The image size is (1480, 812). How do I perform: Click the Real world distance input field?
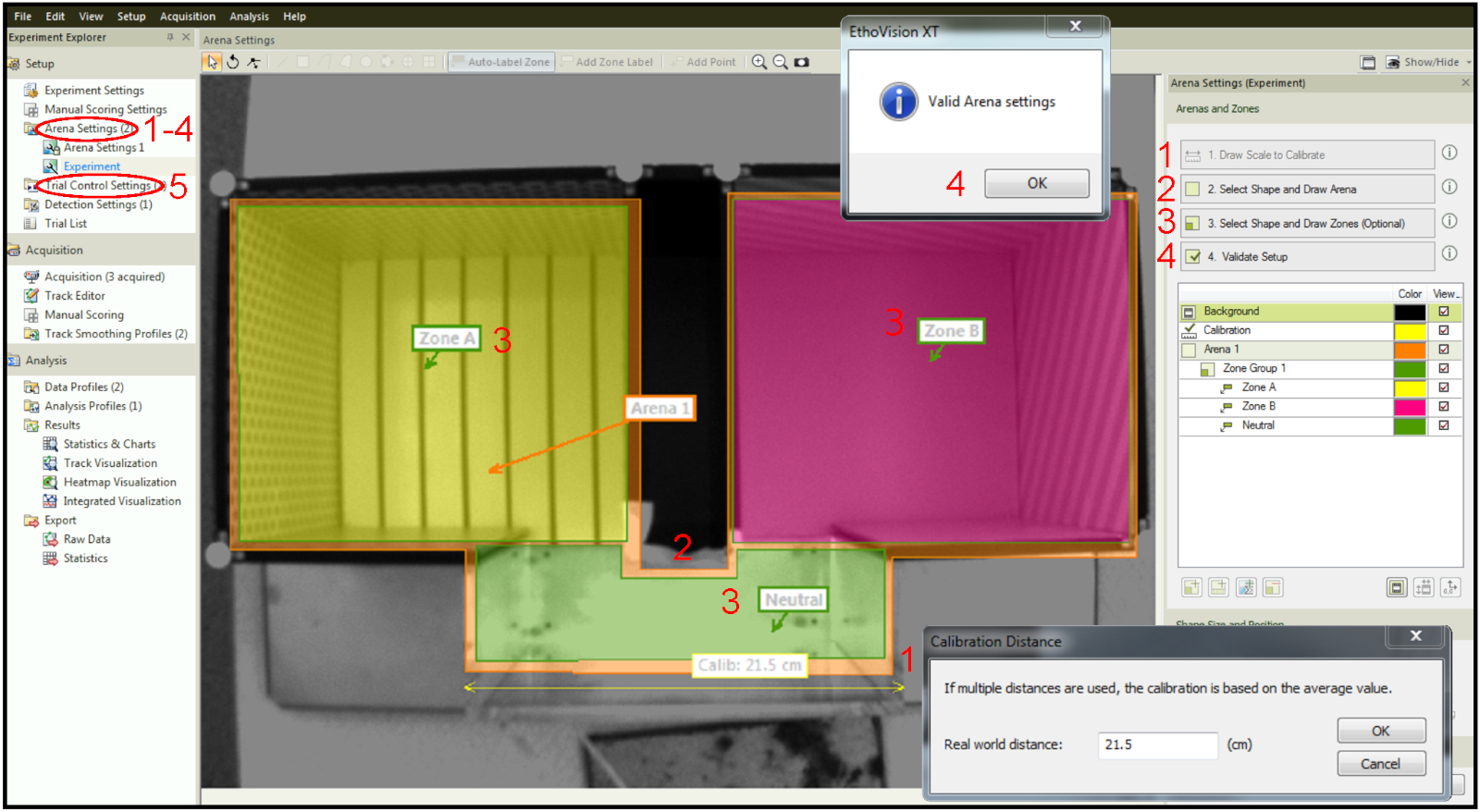coord(1158,745)
